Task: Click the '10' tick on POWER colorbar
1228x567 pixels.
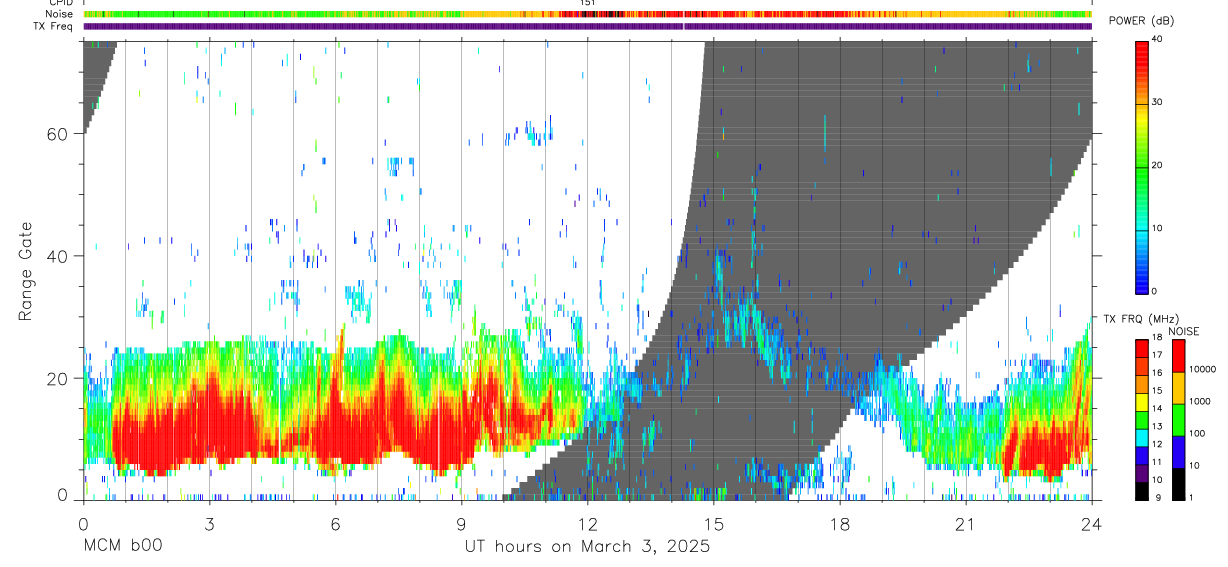Action: 1159,228
